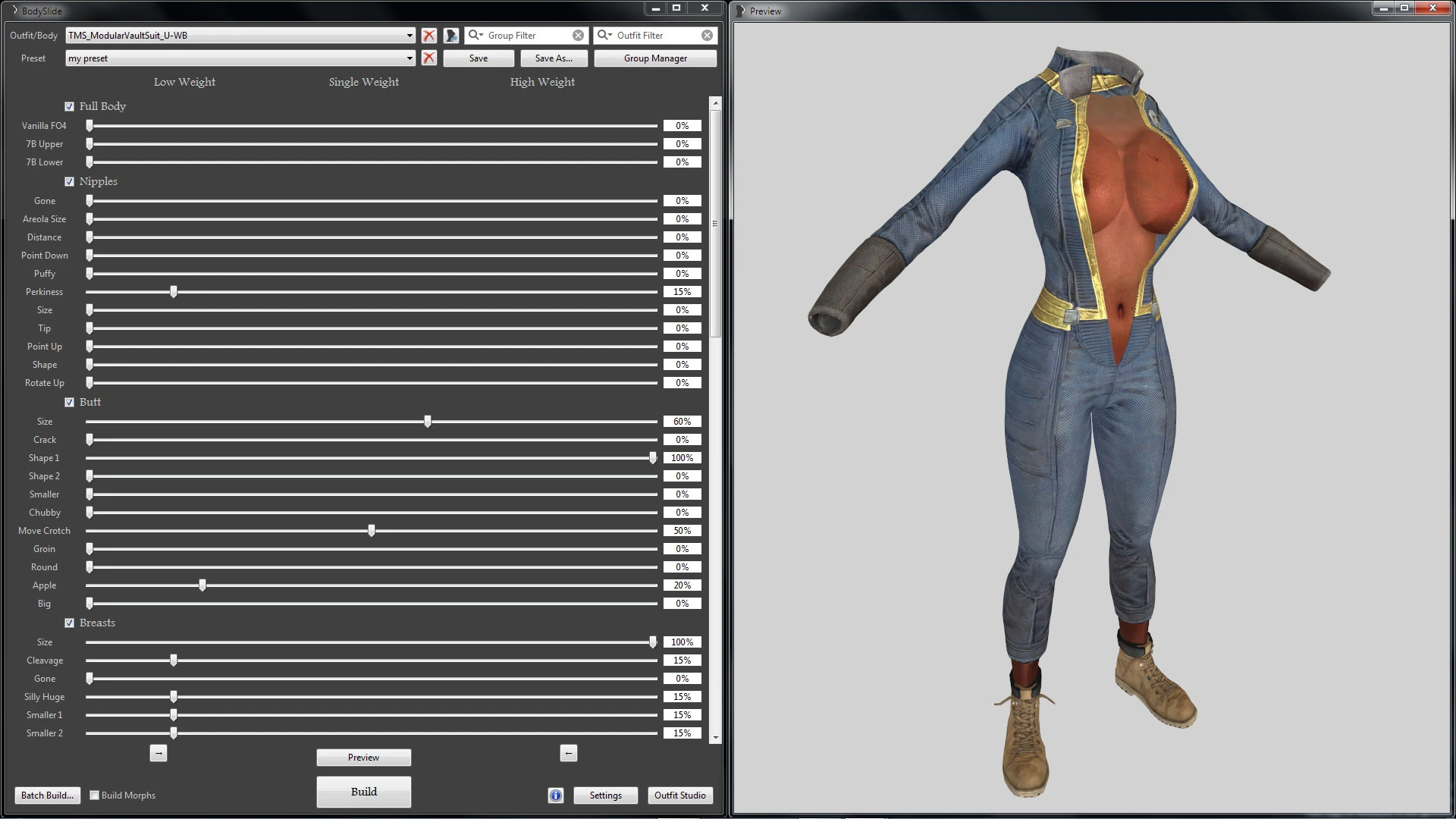
Task: Click the Butt Crack 0% value field
Action: point(682,440)
